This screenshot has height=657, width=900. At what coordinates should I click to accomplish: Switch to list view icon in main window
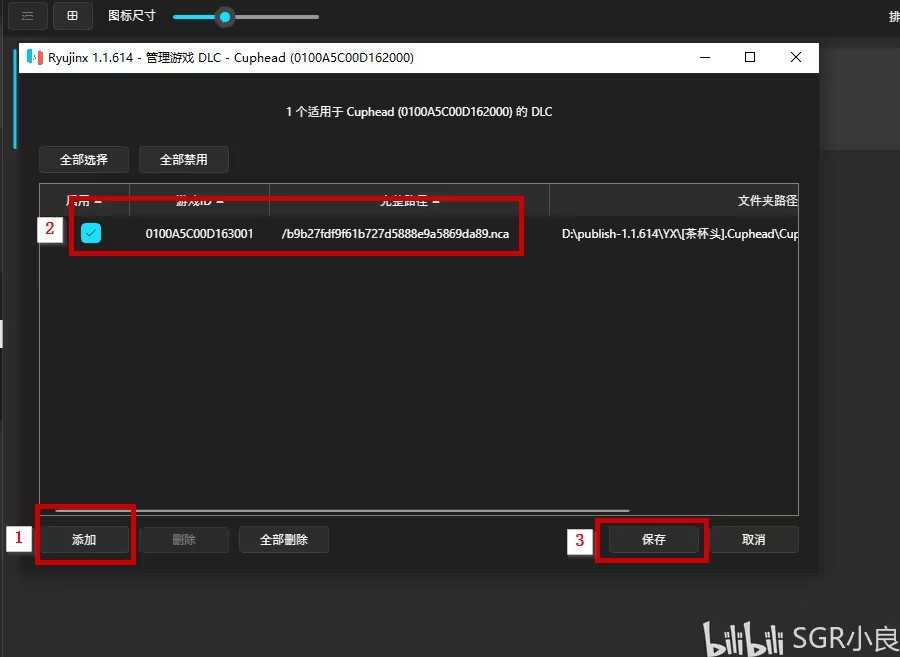tap(28, 15)
